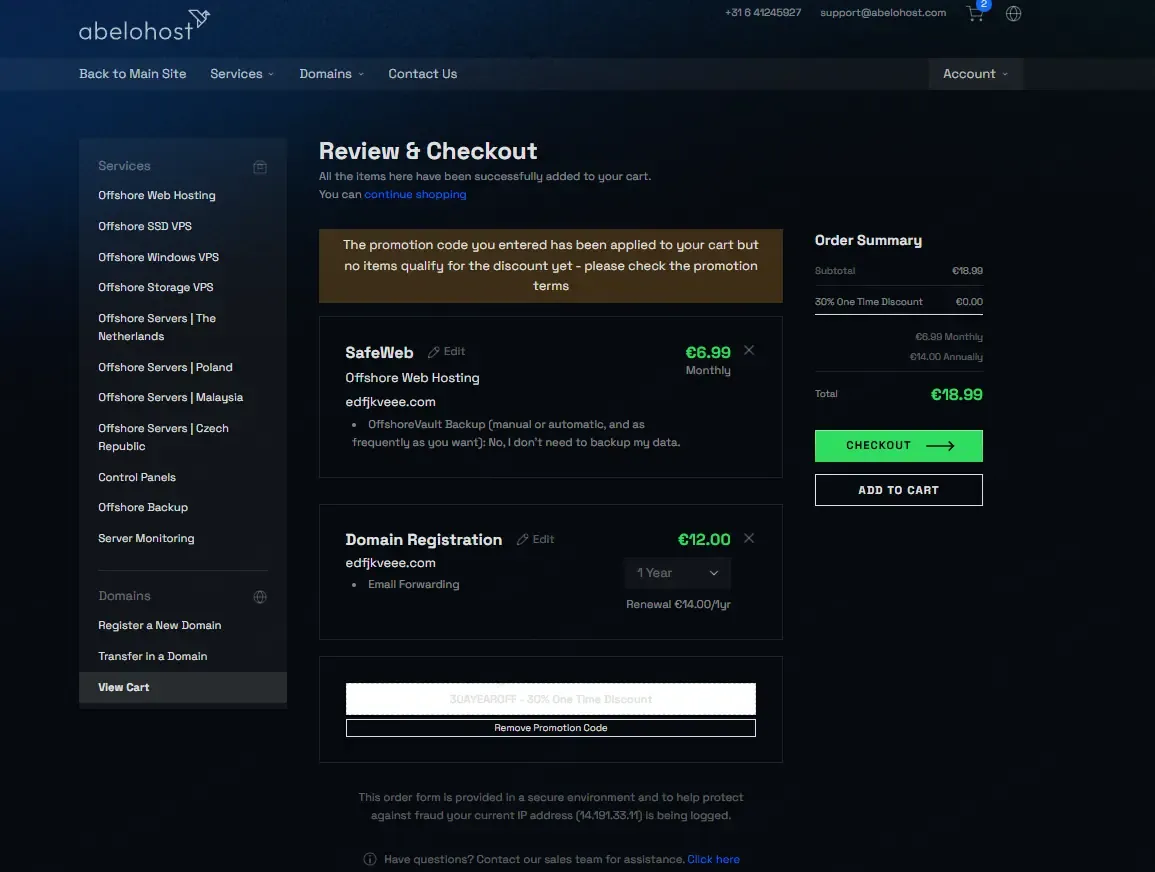The width and height of the screenshot is (1155, 872).
Task: Click phone number +31 6 41245927
Action: coord(763,13)
